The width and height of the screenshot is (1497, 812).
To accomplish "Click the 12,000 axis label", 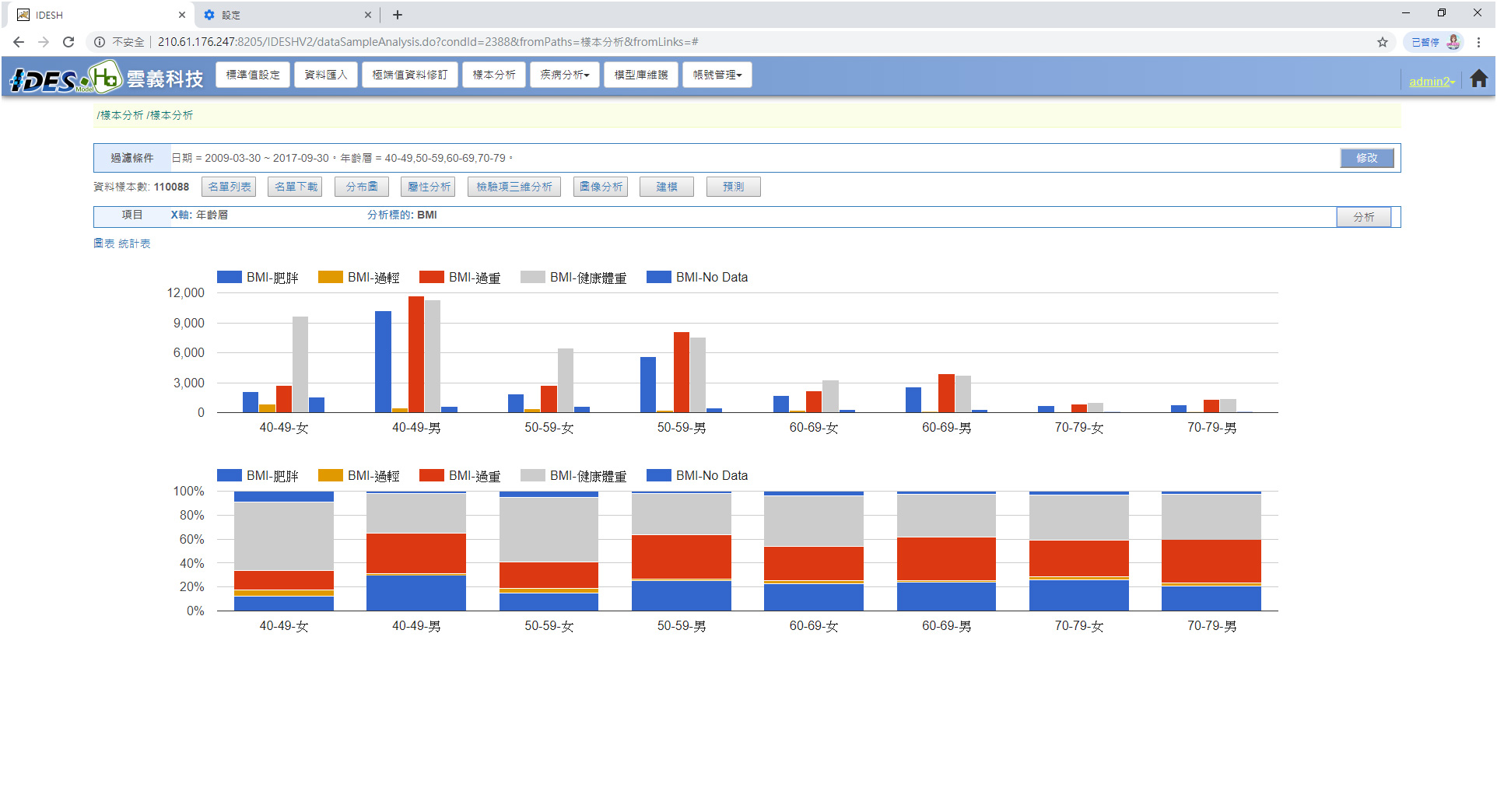I will pyautogui.click(x=186, y=293).
